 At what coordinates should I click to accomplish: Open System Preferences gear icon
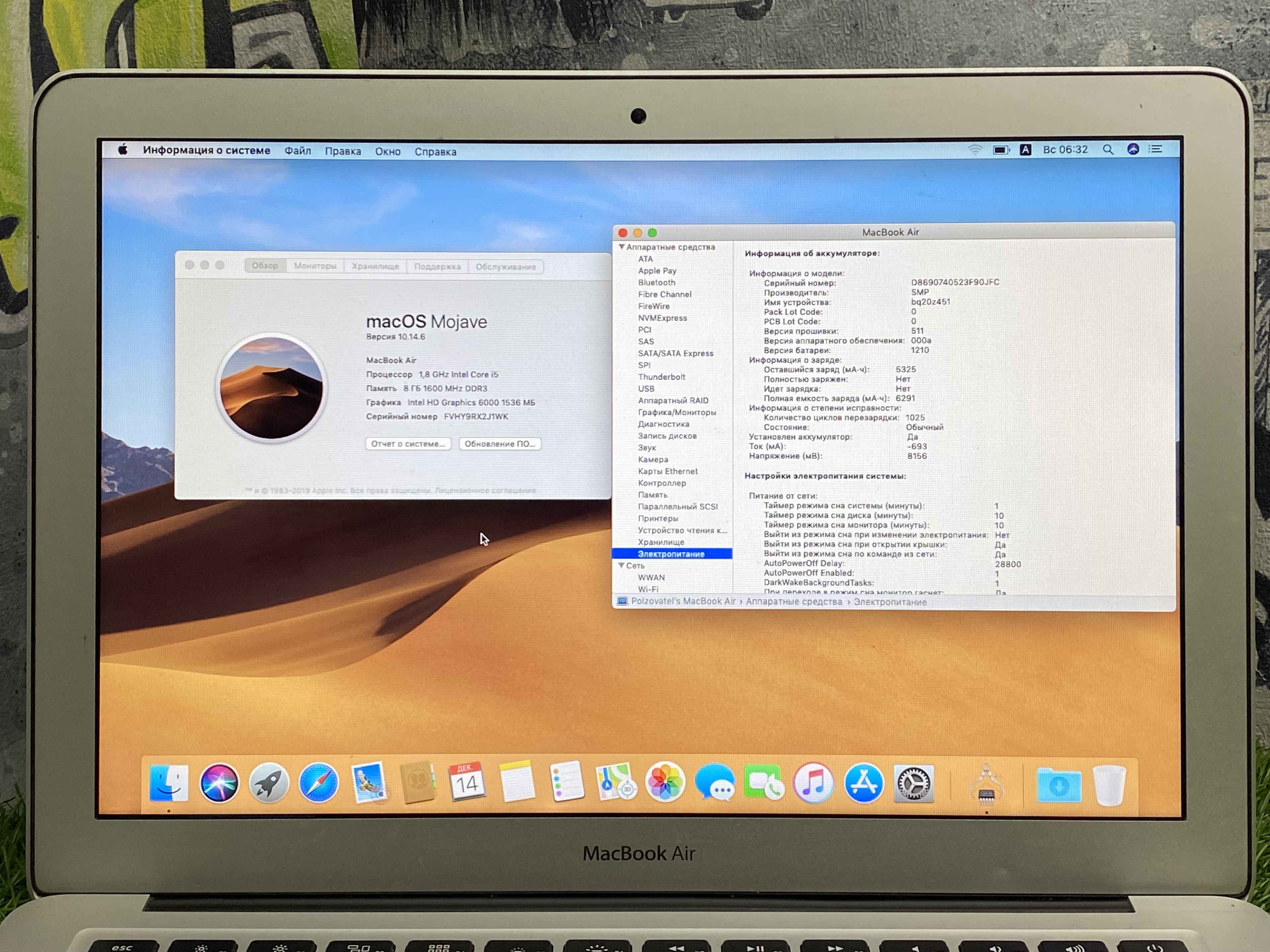click(x=914, y=783)
